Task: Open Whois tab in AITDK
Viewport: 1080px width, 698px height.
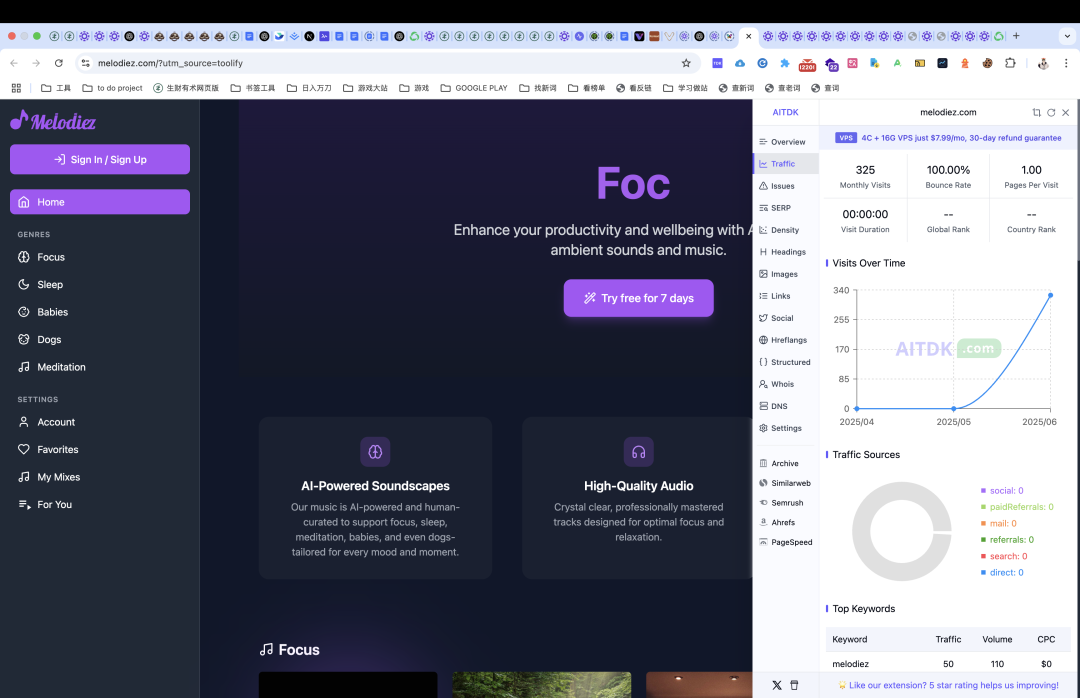Action: pos(785,384)
